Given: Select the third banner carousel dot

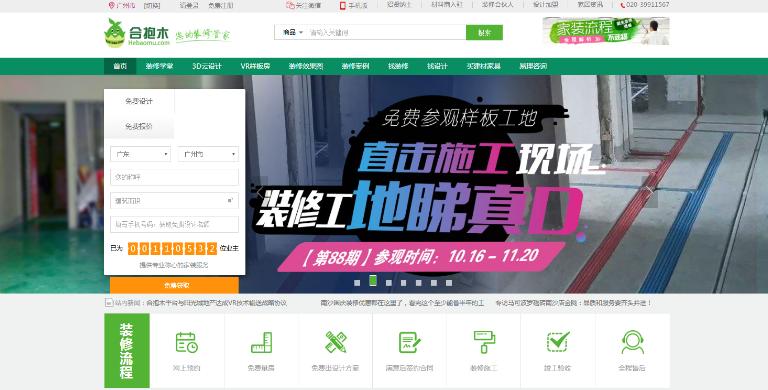Looking at the screenshot, I should (388, 283).
